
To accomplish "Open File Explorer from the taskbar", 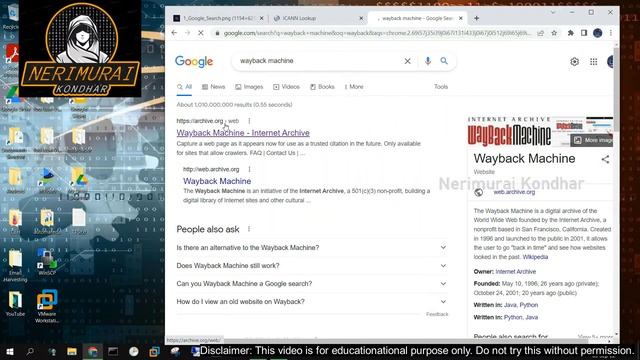I will tap(72, 351).
